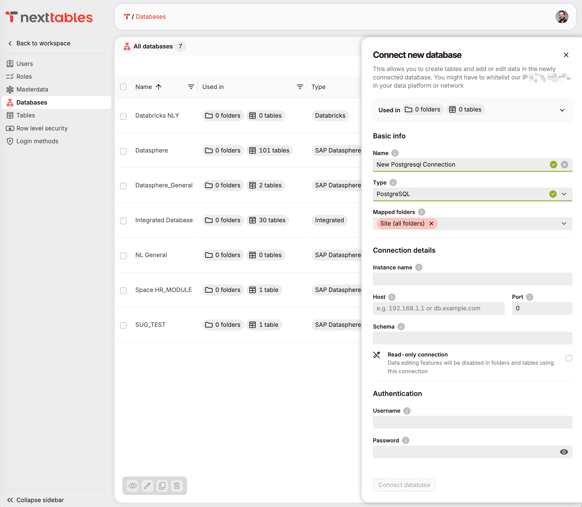Click the delete trash icon in bottom toolbar
The width and height of the screenshot is (582, 507).
point(177,485)
